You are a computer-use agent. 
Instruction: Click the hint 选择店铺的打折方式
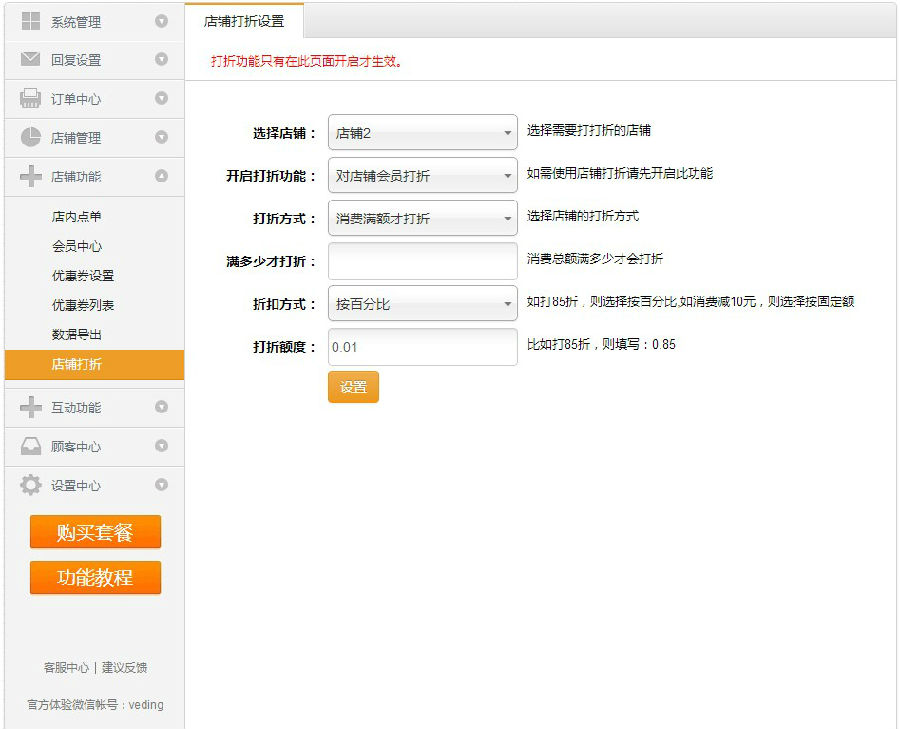(x=583, y=216)
